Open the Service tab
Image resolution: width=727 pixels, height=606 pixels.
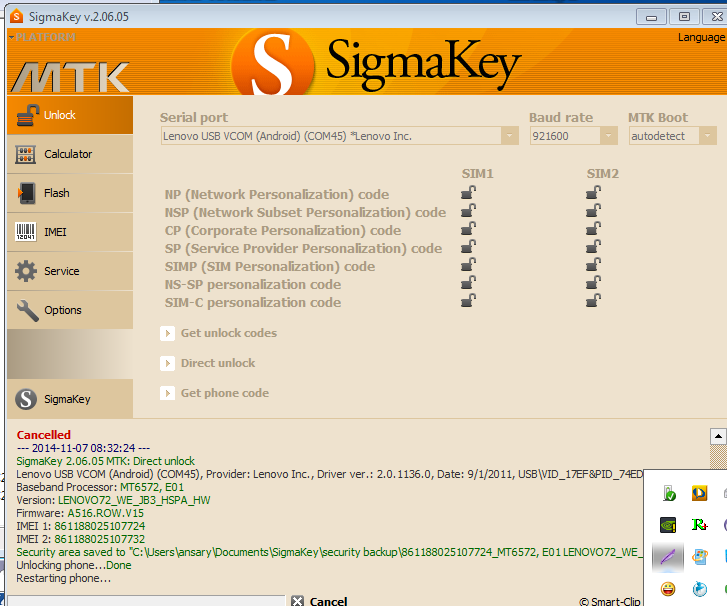pos(70,271)
